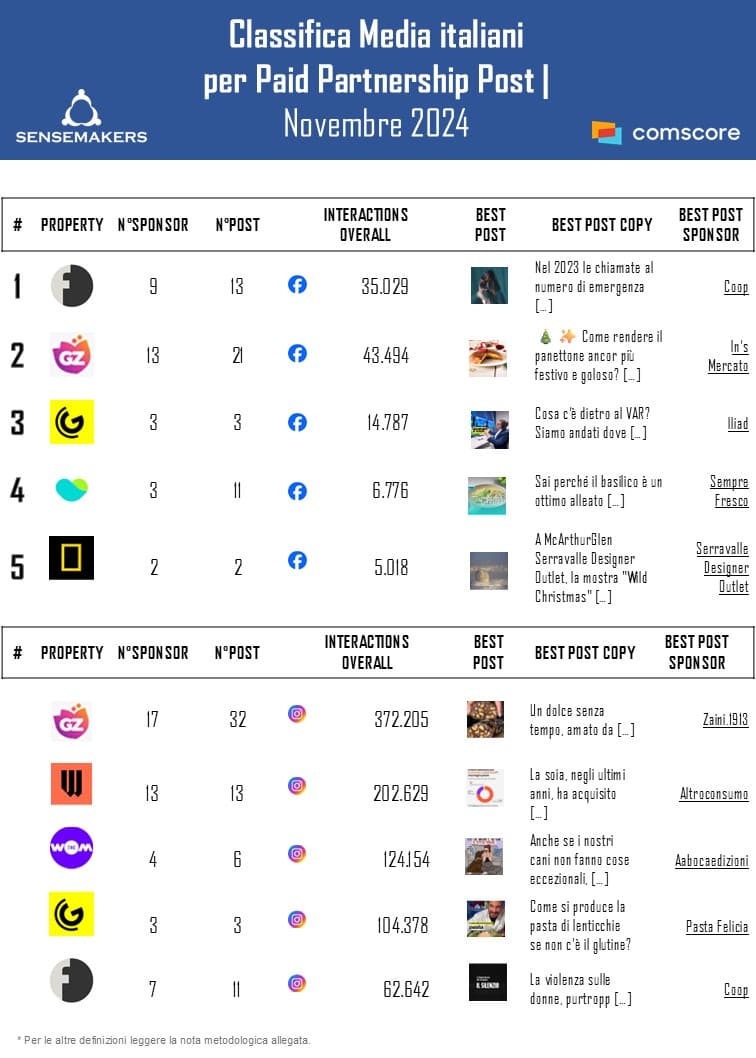Follow the Zaini 1913 sponsor link
This screenshot has height=1058, width=756.
pos(725,720)
